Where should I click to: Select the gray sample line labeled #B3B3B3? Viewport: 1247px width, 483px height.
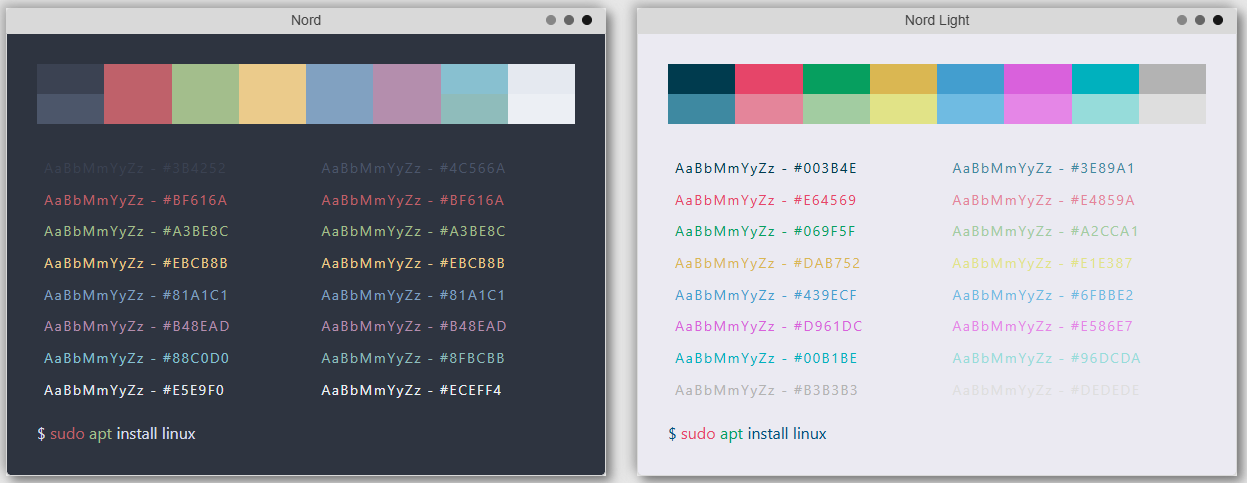coord(766,390)
